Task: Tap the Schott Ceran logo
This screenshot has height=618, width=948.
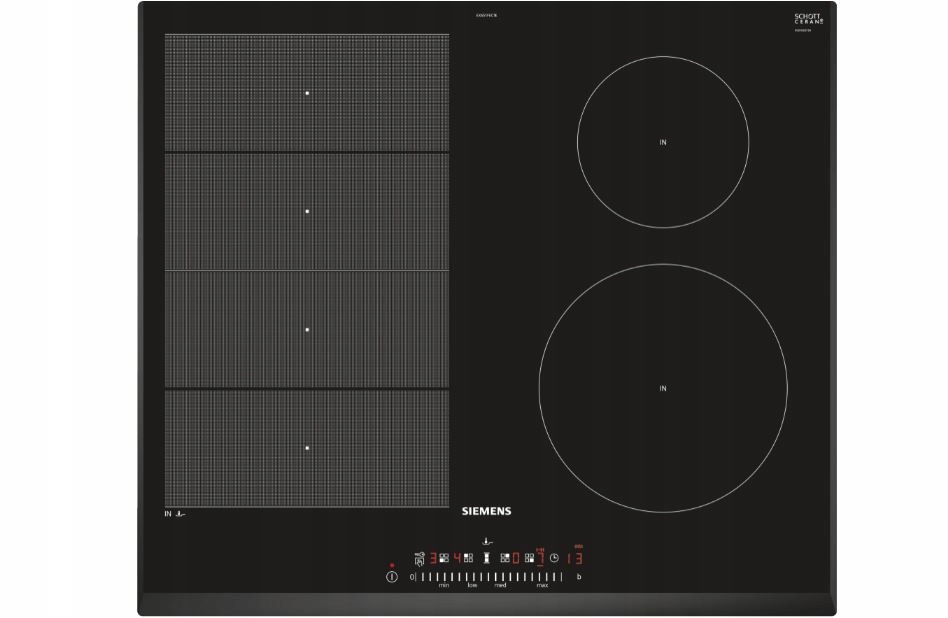Action: 808,19
